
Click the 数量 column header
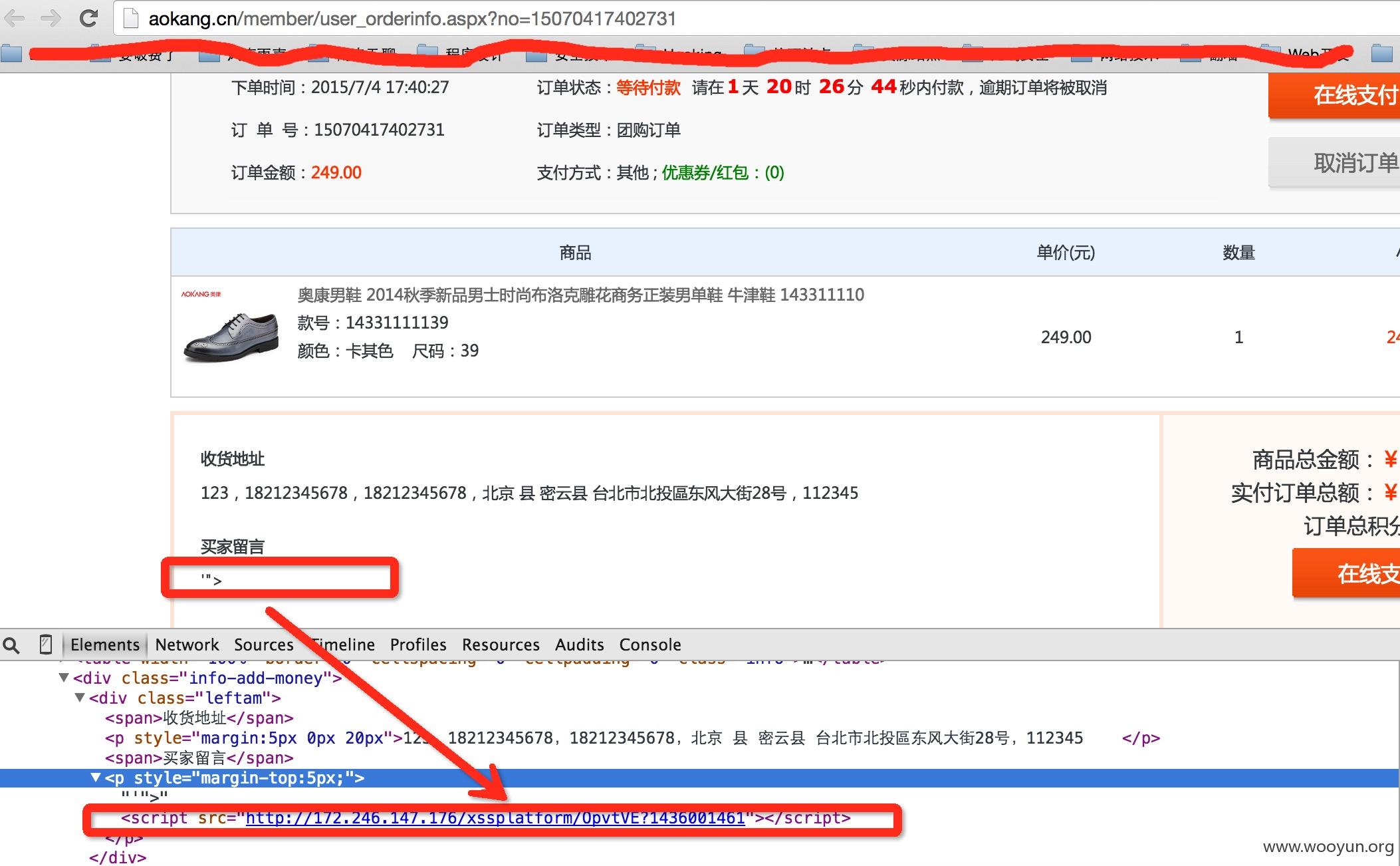1238,252
